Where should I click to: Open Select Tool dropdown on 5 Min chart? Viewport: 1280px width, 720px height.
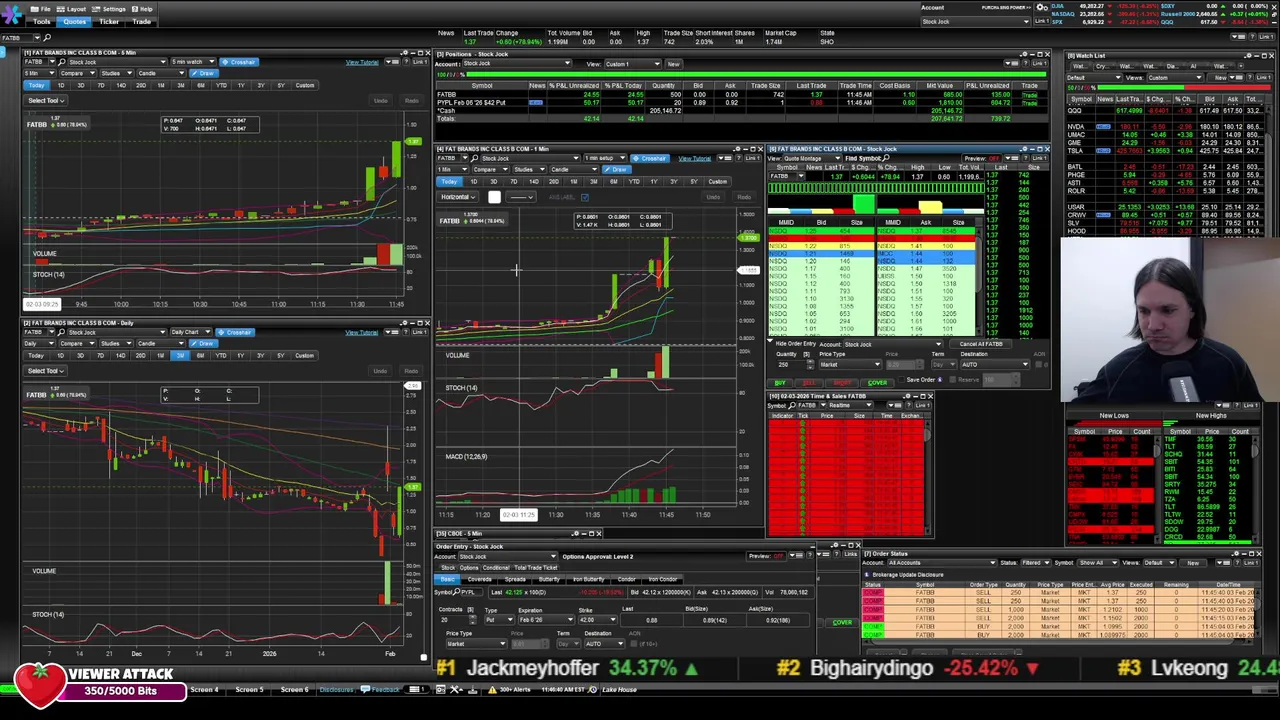(x=46, y=100)
